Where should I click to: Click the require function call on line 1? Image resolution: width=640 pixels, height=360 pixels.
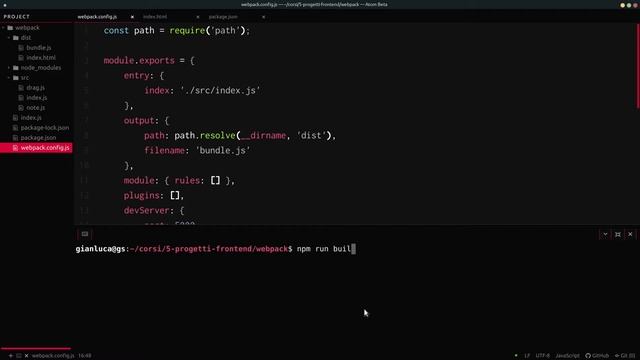click(187, 31)
